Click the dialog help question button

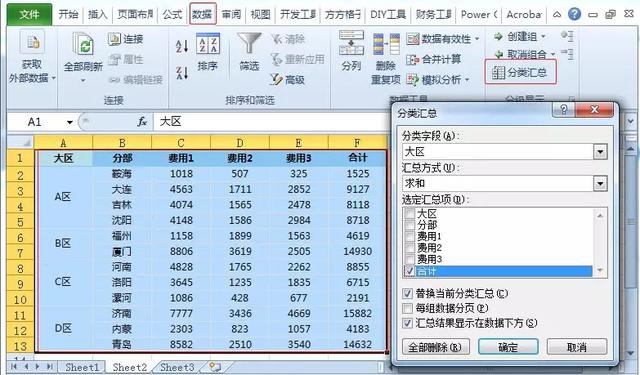point(564,109)
